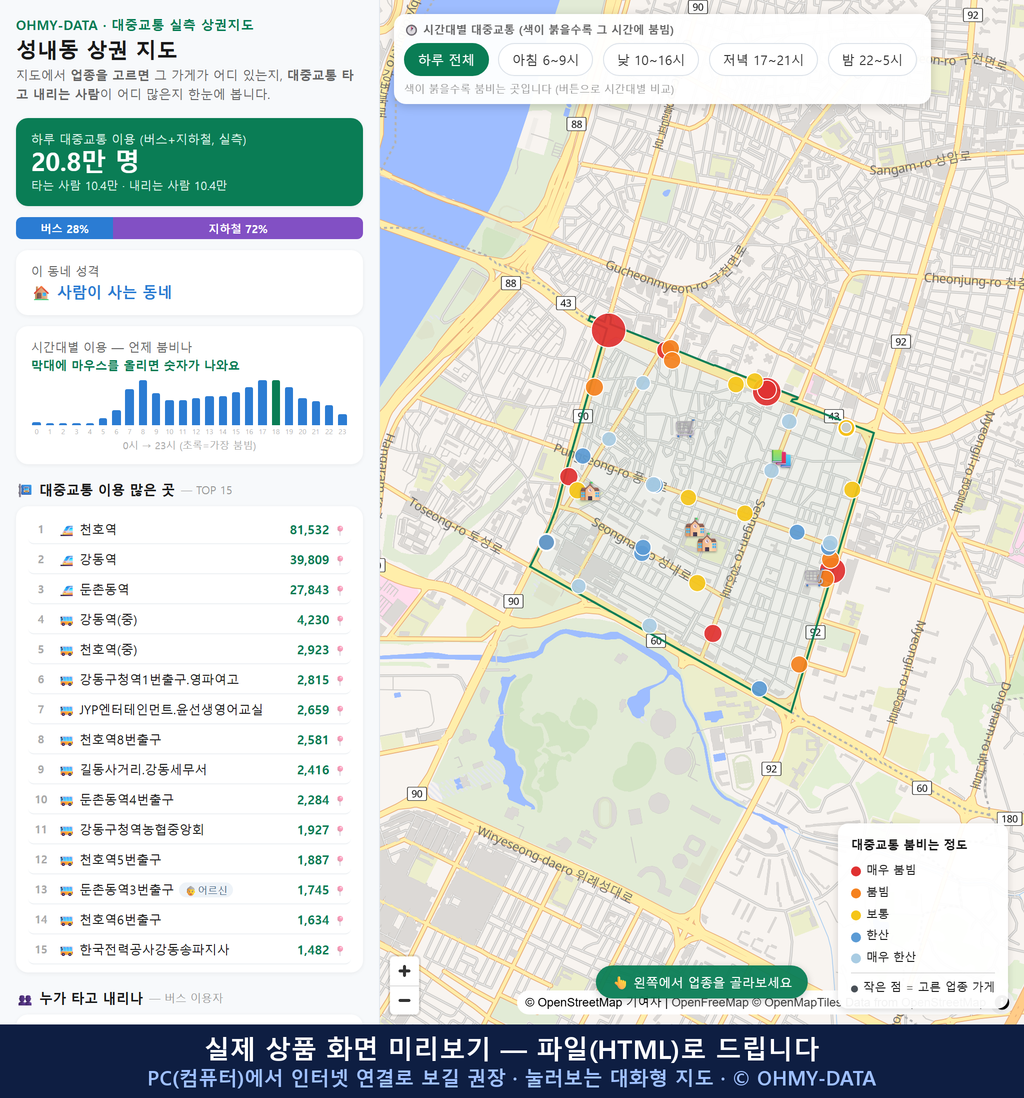
Task: Click the subway train icon beside 천호역 rank 1
Action: click(x=67, y=530)
